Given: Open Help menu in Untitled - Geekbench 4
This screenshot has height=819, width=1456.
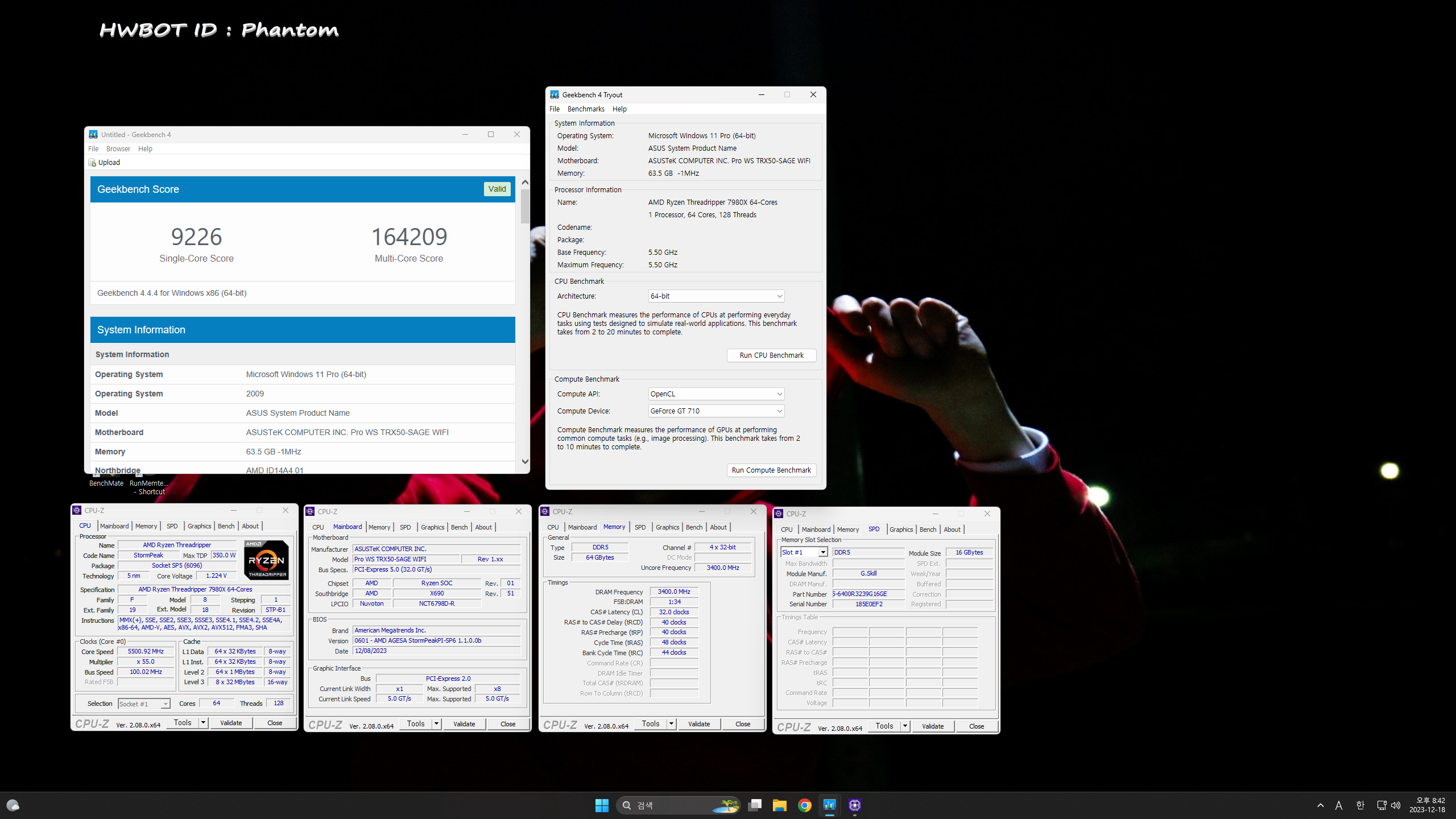Looking at the screenshot, I should pyautogui.click(x=145, y=149).
